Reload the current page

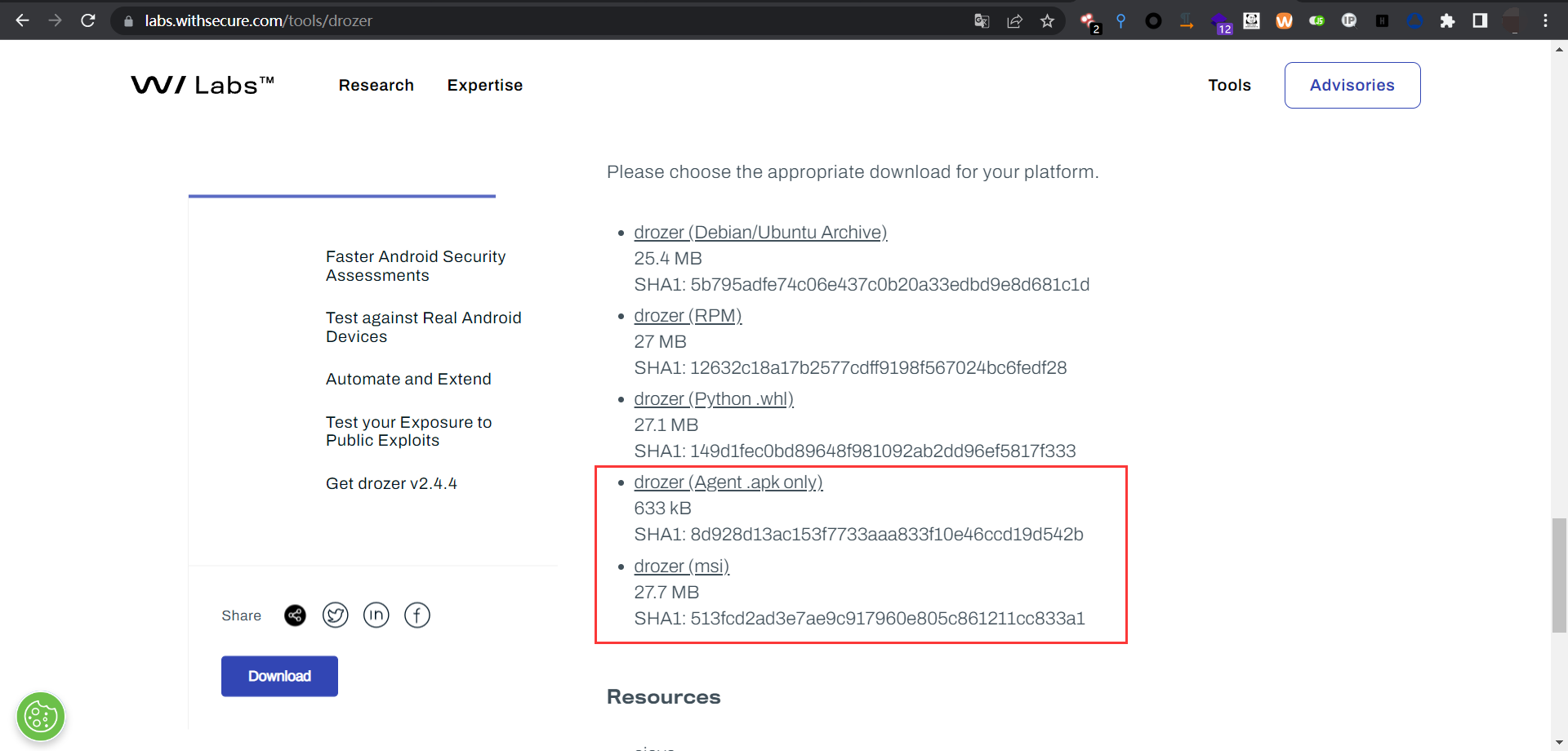[x=88, y=20]
